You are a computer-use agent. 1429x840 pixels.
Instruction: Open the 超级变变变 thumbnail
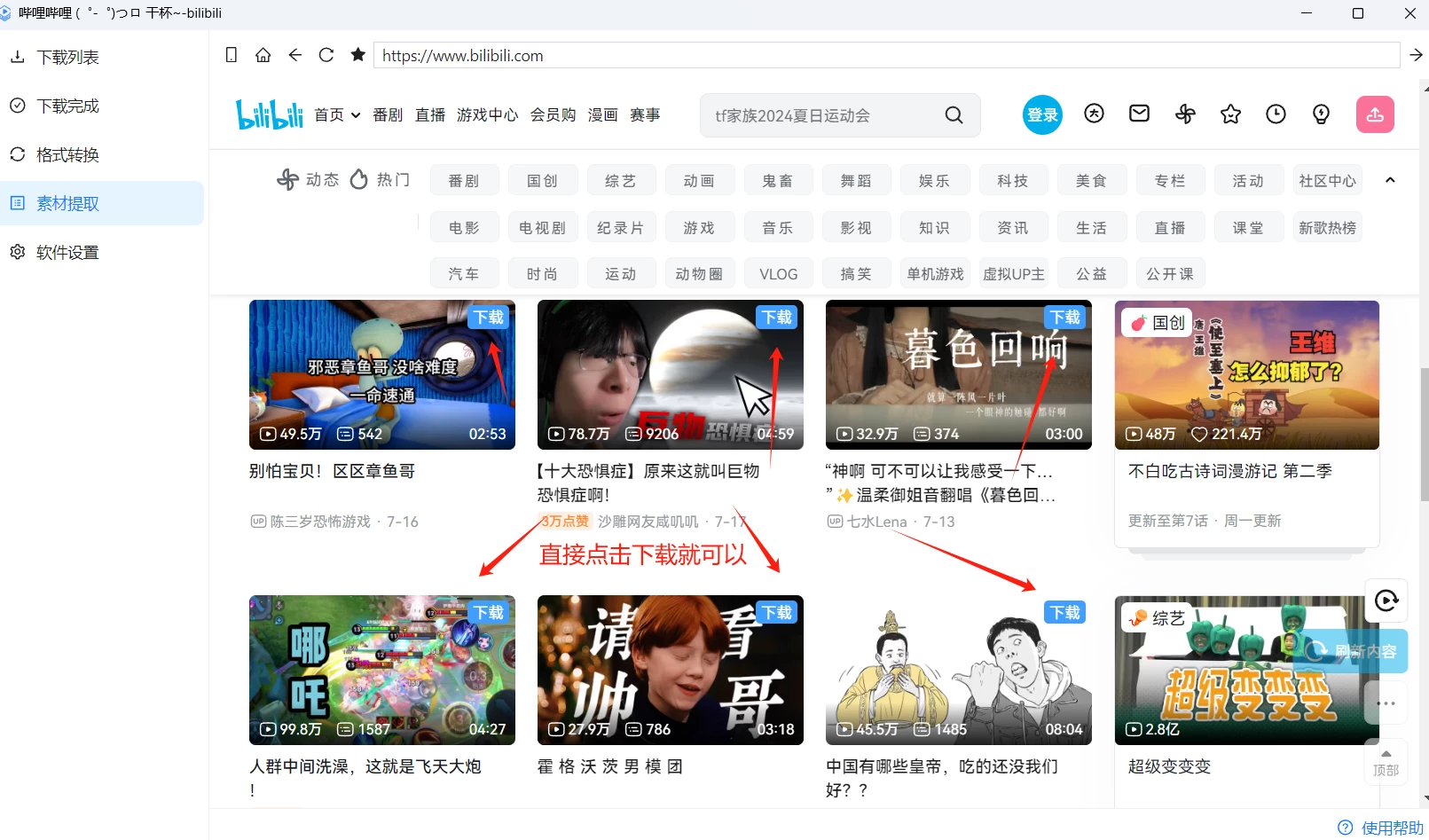click(1246, 671)
